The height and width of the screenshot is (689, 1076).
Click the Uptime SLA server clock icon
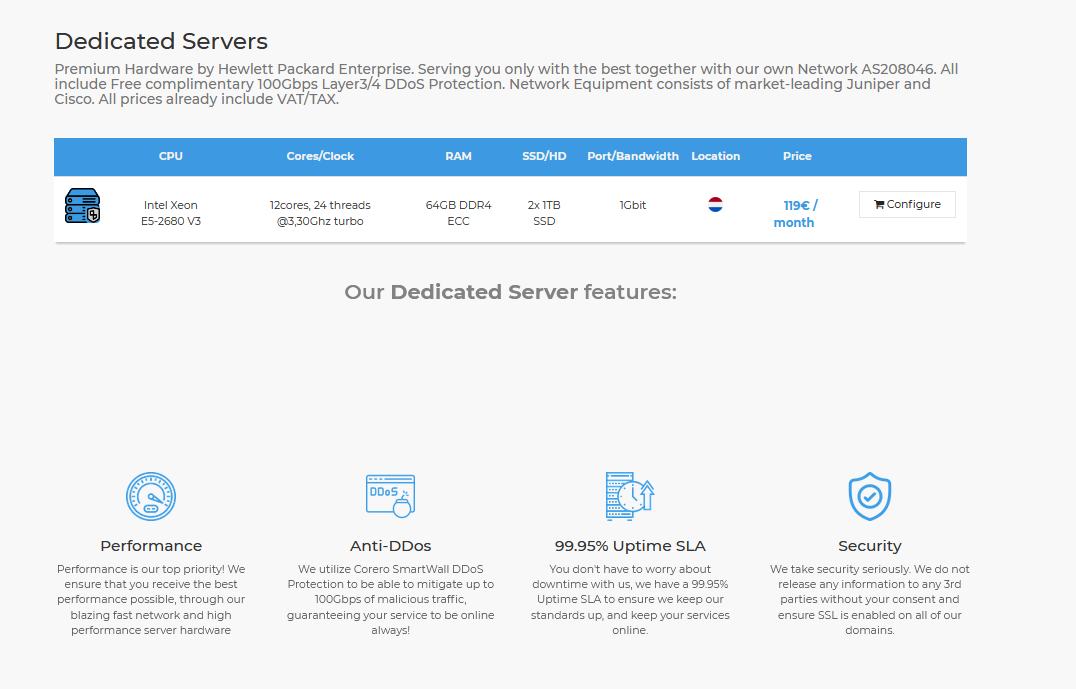pyautogui.click(x=630, y=495)
